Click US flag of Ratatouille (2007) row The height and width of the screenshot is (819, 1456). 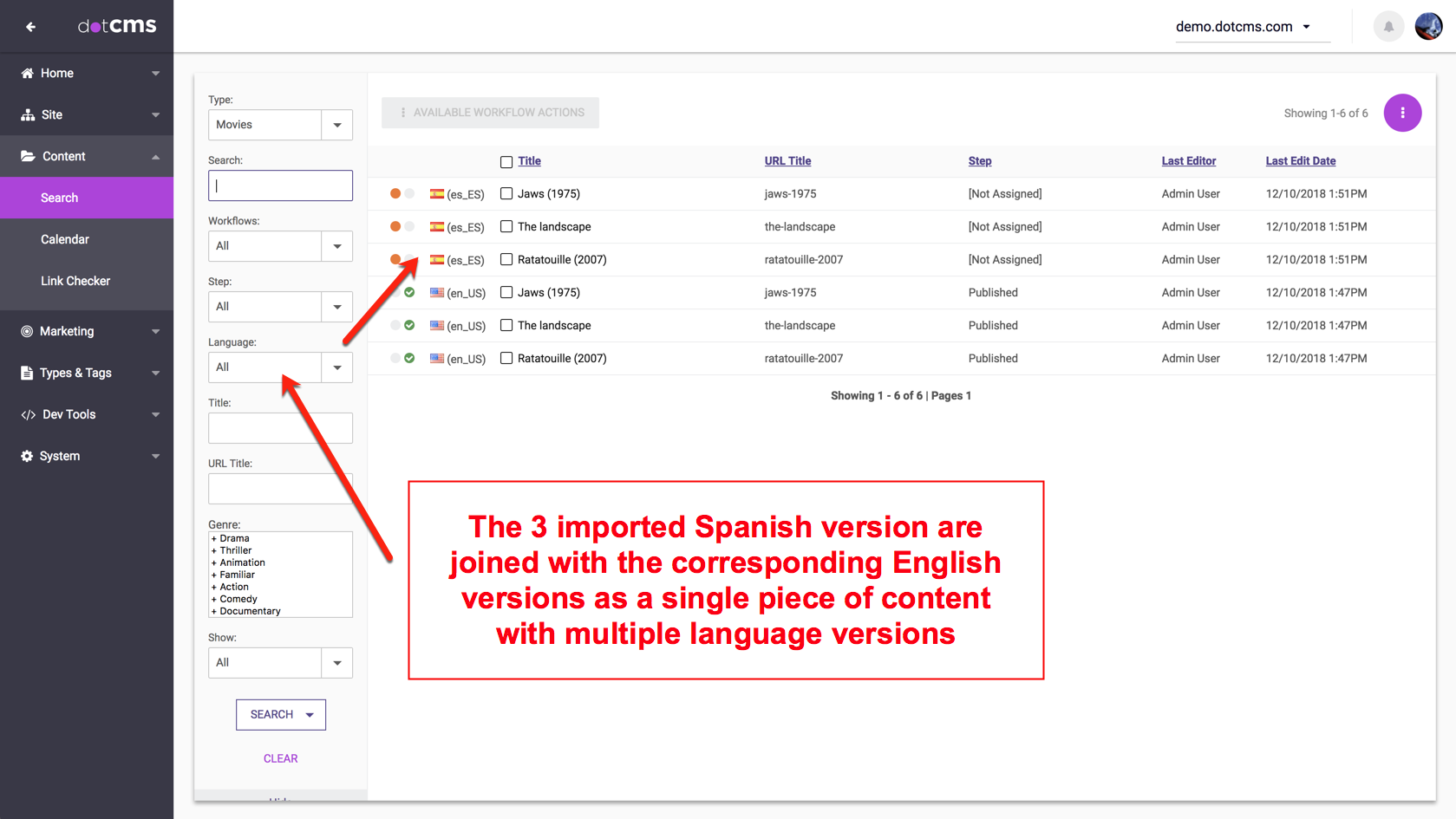point(437,359)
